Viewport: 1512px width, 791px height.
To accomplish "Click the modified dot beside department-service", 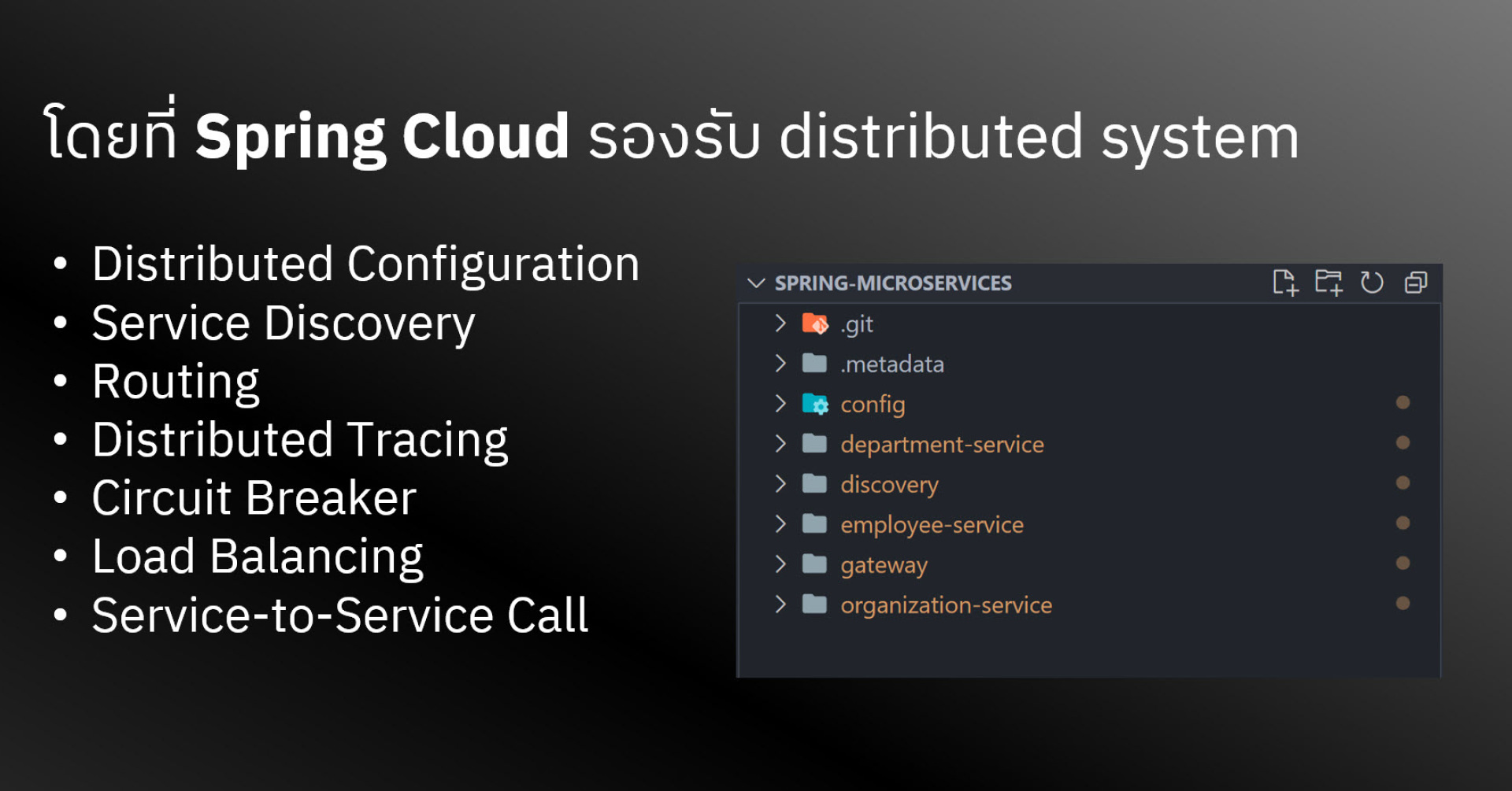I will pos(1403,442).
